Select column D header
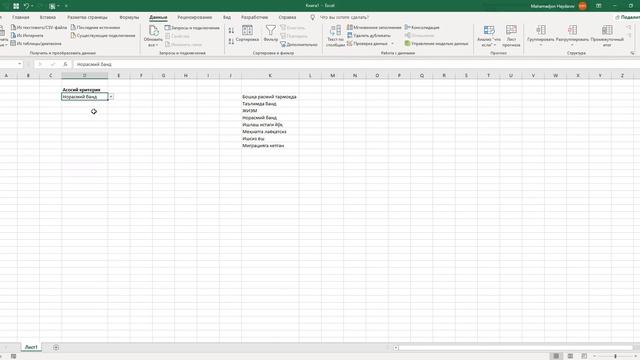 click(x=84, y=76)
